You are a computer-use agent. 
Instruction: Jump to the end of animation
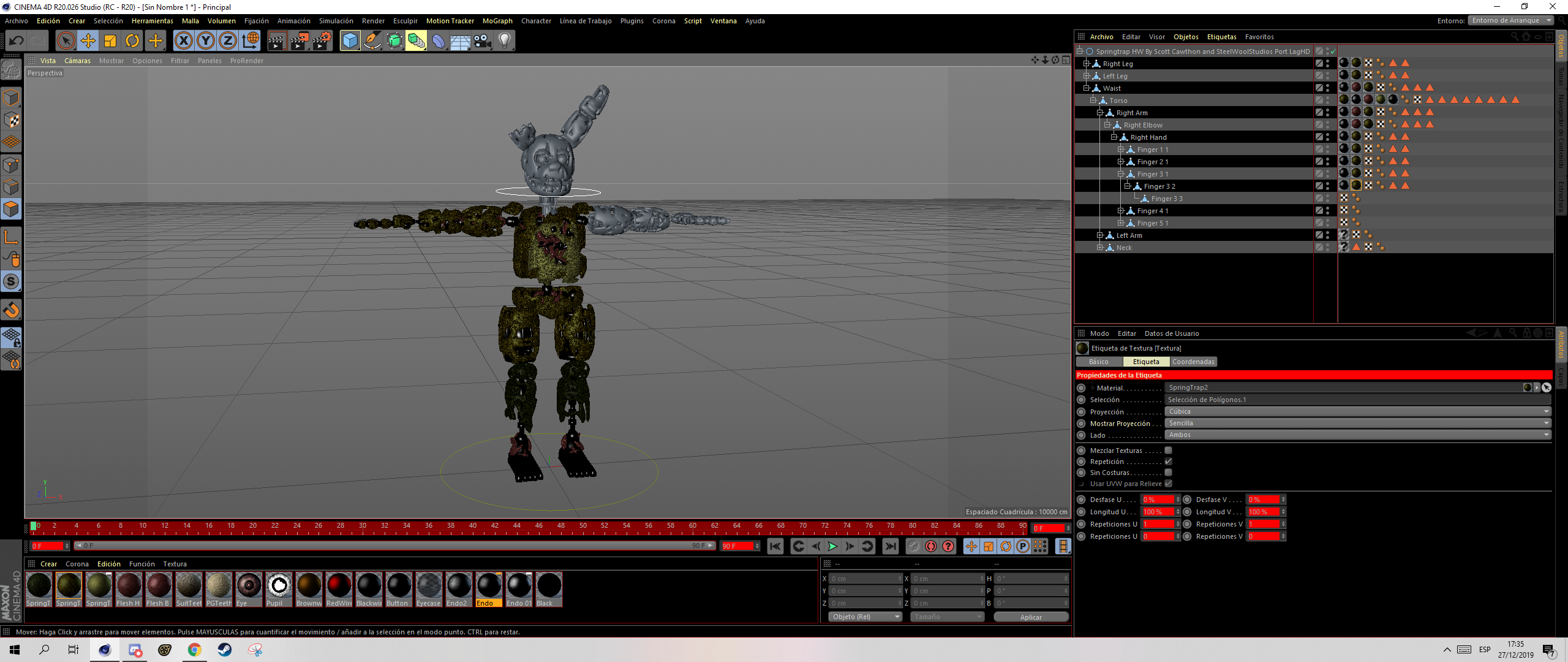click(891, 546)
